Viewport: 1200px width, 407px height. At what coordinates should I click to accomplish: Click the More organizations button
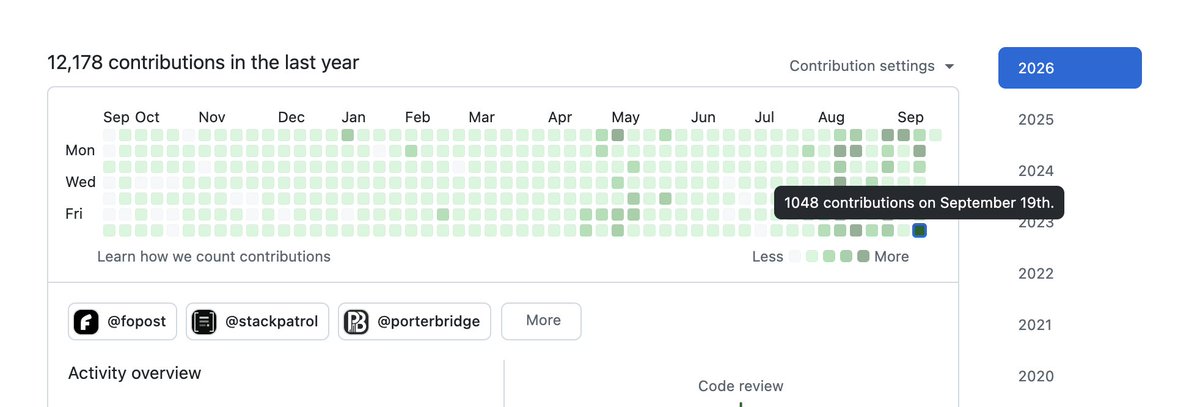click(541, 321)
